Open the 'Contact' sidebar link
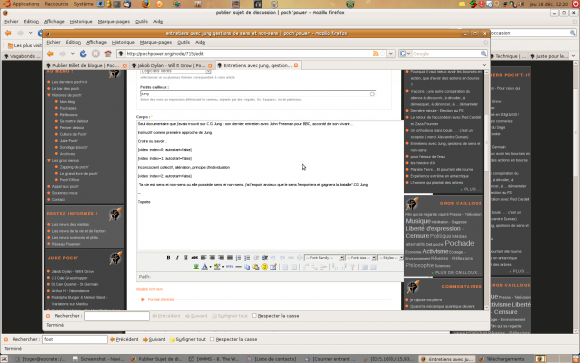 point(58,199)
